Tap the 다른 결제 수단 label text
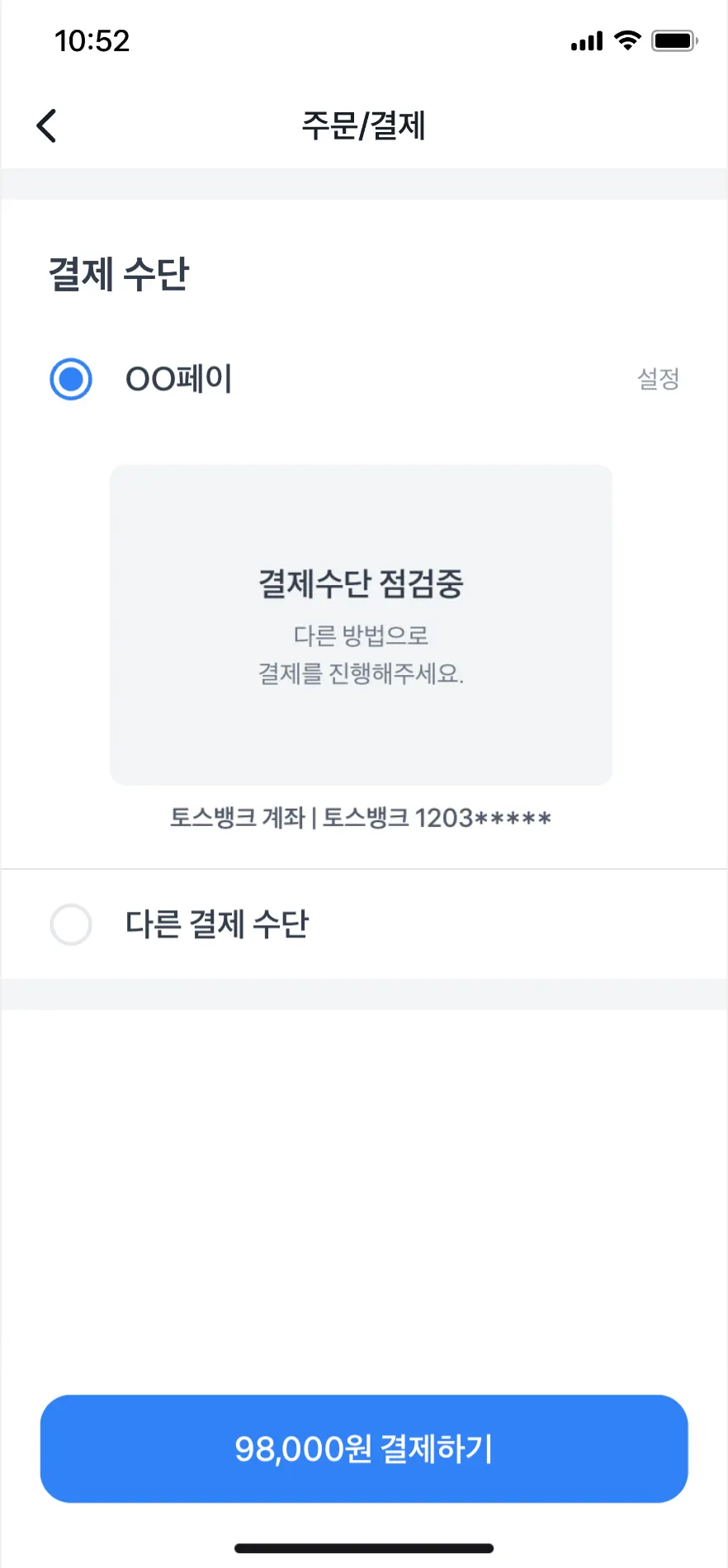The image size is (728, 1568). point(217,924)
